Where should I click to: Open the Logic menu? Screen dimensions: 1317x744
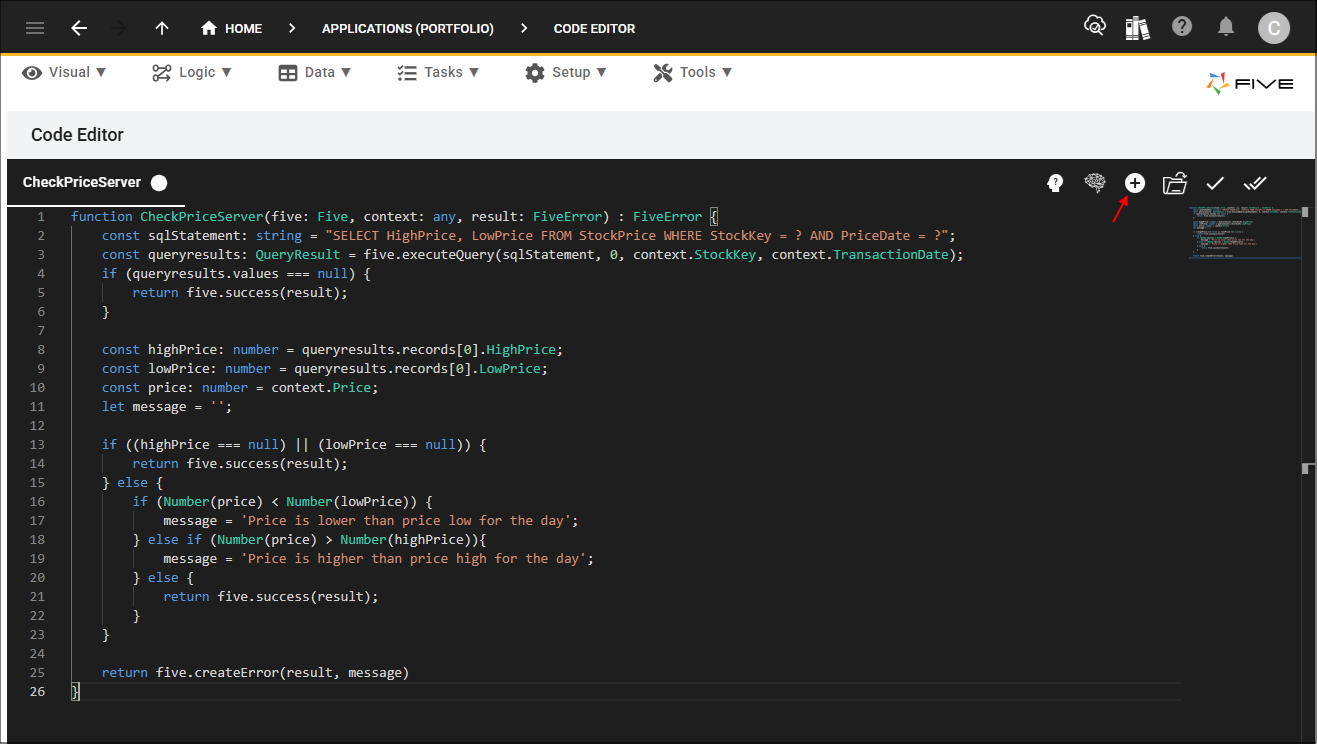(192, 72)
